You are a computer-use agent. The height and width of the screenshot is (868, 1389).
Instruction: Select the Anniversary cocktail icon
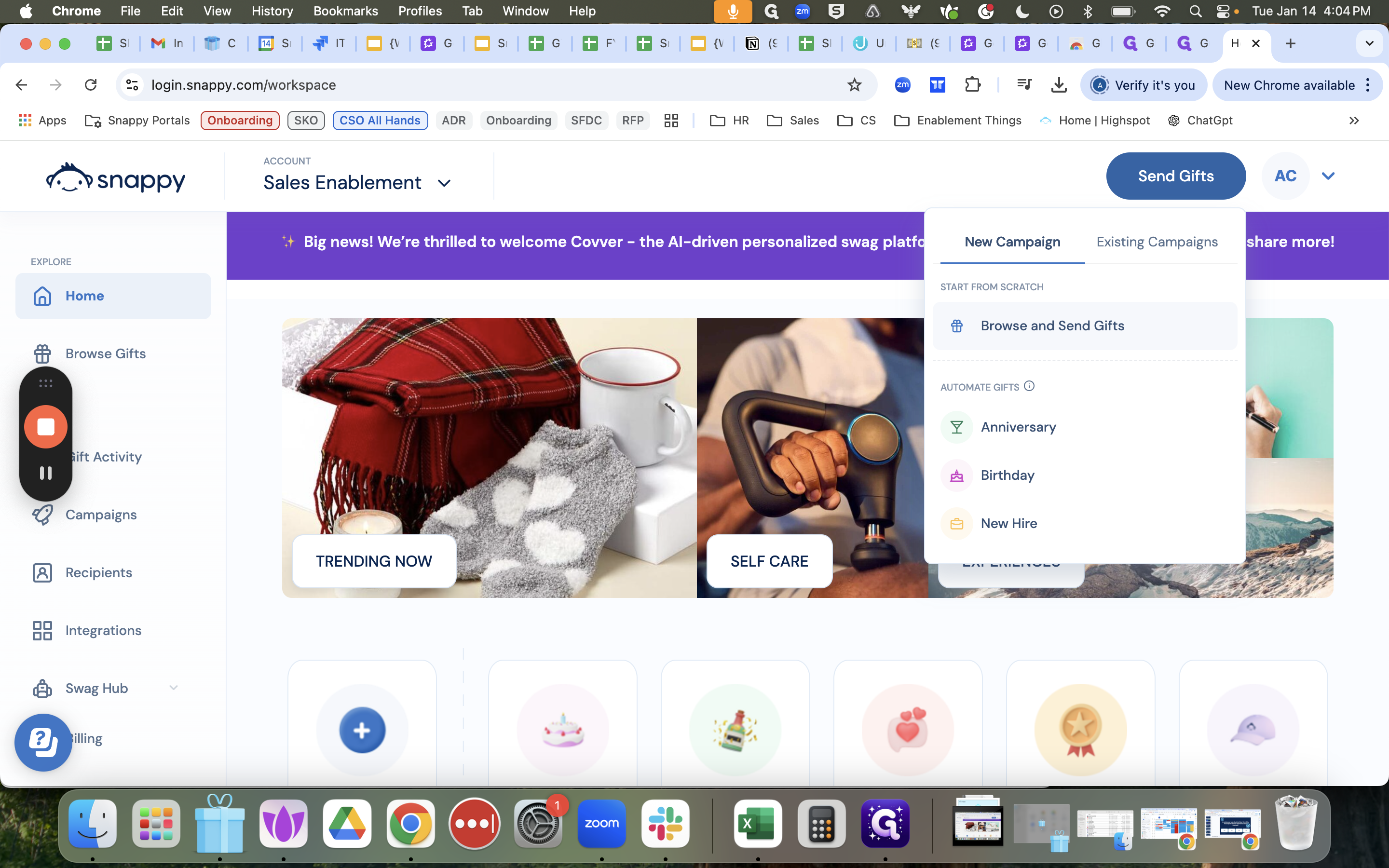click(956, 427)
